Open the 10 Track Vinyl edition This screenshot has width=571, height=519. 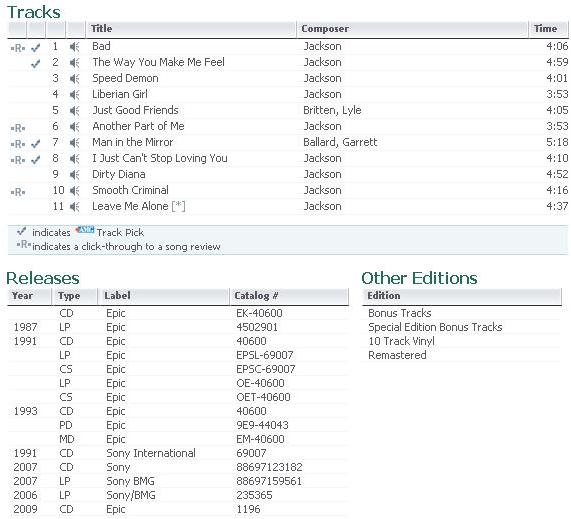point(401,341)
